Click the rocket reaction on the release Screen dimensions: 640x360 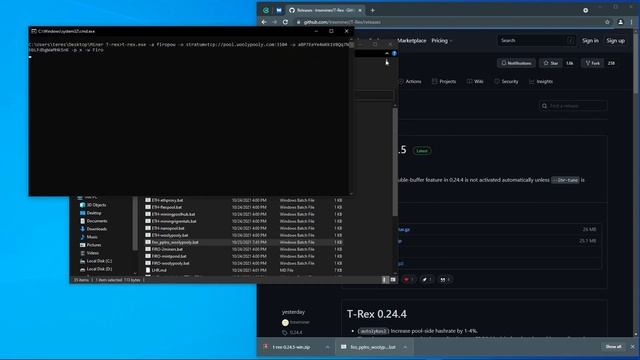(427, 280)
